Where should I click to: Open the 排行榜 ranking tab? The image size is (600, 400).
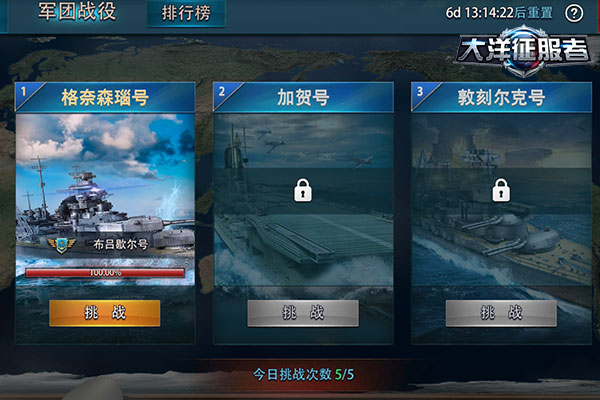pyautogui.click(x=186, y=13)
